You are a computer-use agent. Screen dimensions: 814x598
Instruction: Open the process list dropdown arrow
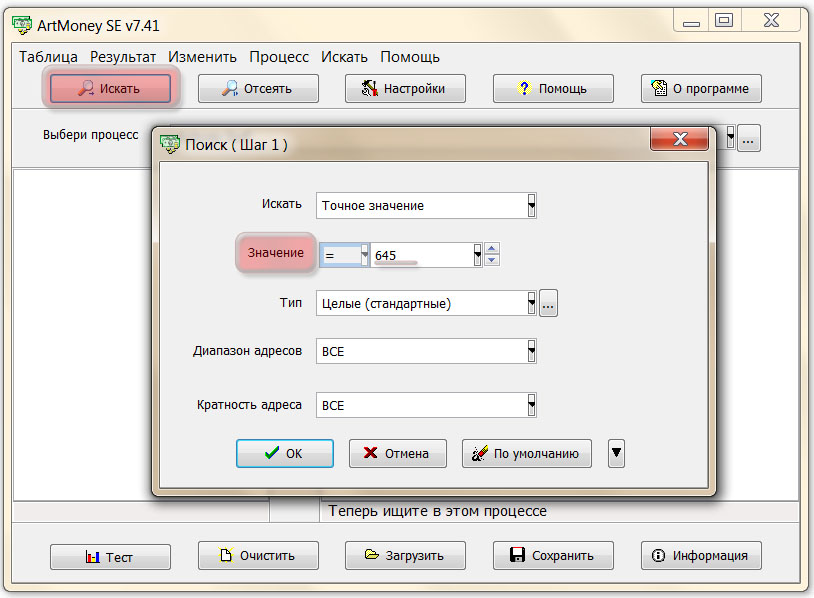coord(730,137)
